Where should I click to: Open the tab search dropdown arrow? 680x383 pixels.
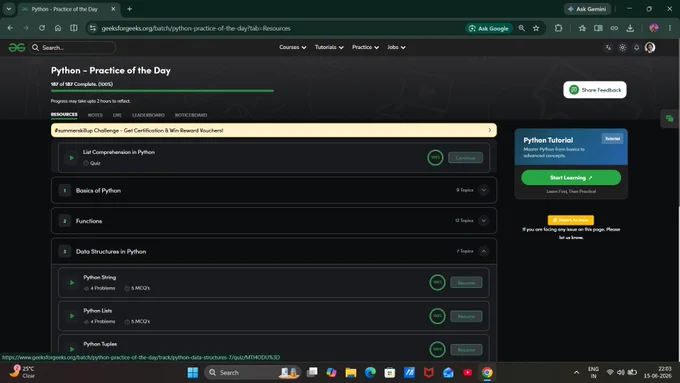pyautogui.click(x=9, y=9)
